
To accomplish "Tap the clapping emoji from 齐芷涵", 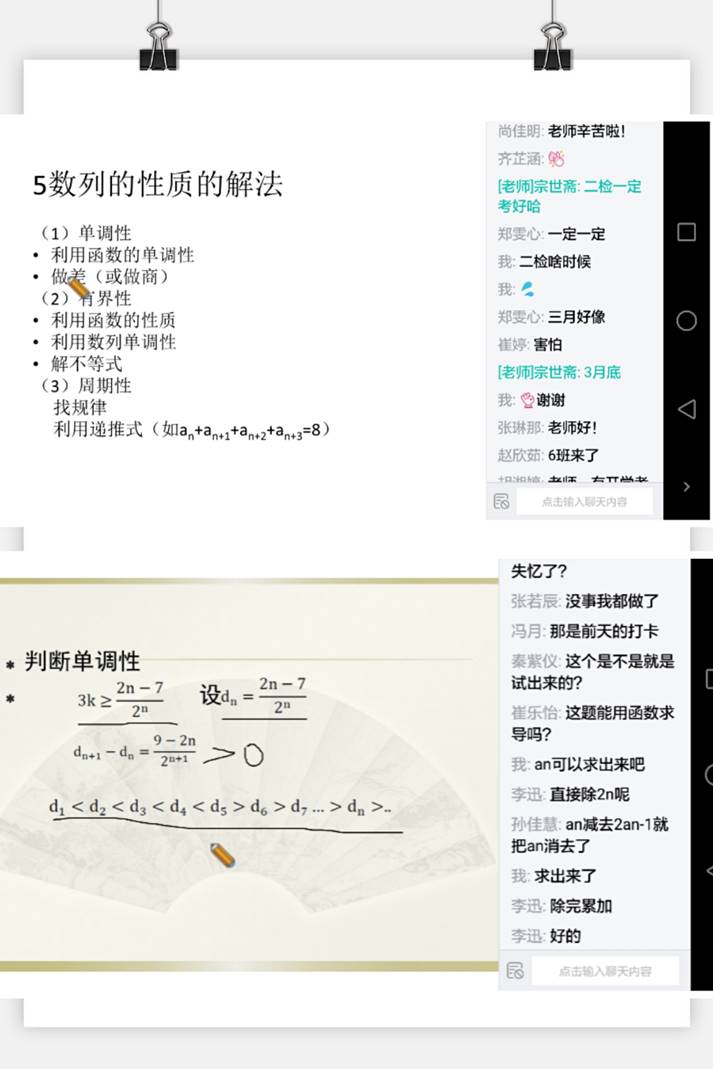I will coord(556,159).
